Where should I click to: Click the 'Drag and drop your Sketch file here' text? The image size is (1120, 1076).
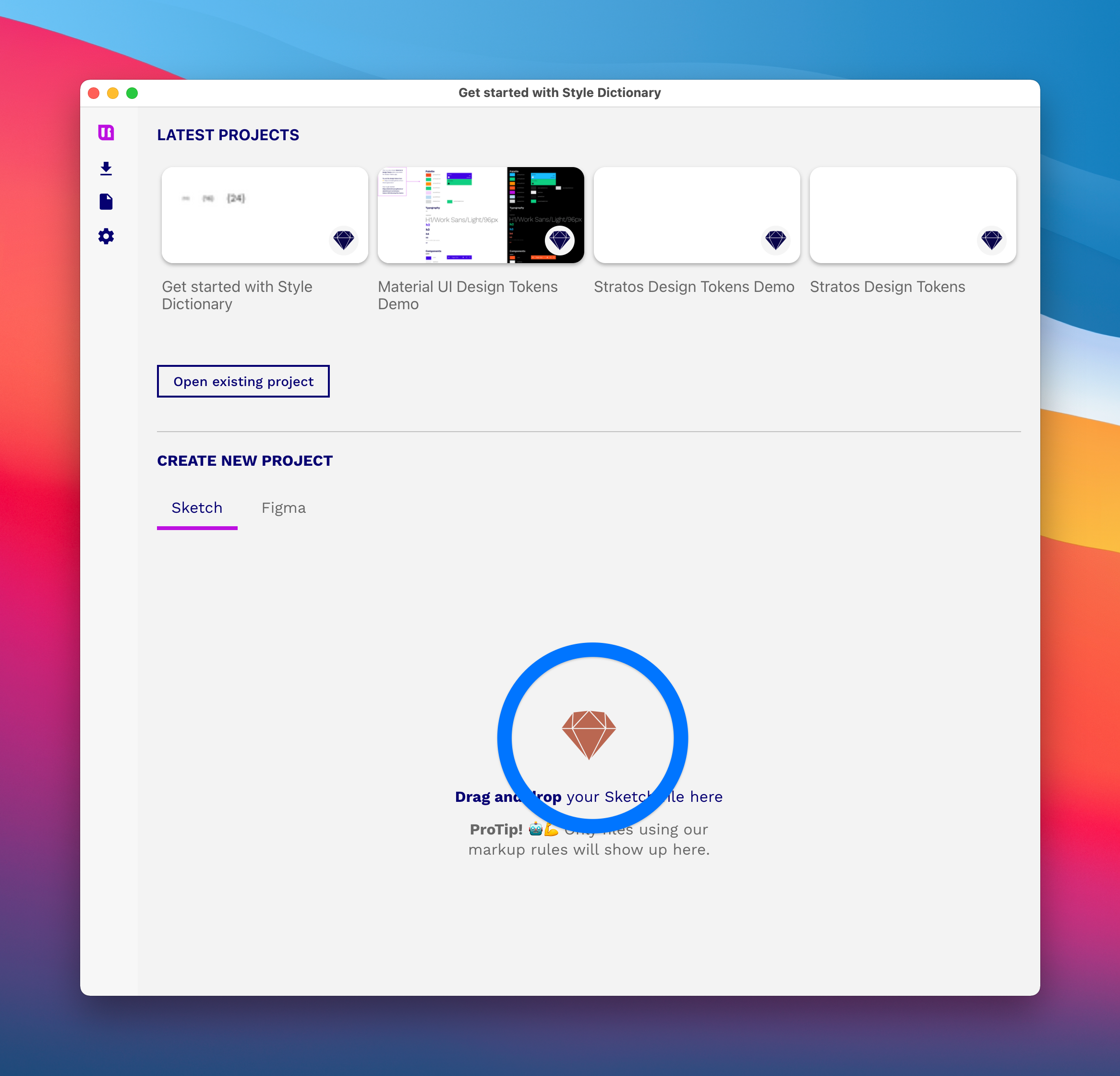[x=589, y=797]
